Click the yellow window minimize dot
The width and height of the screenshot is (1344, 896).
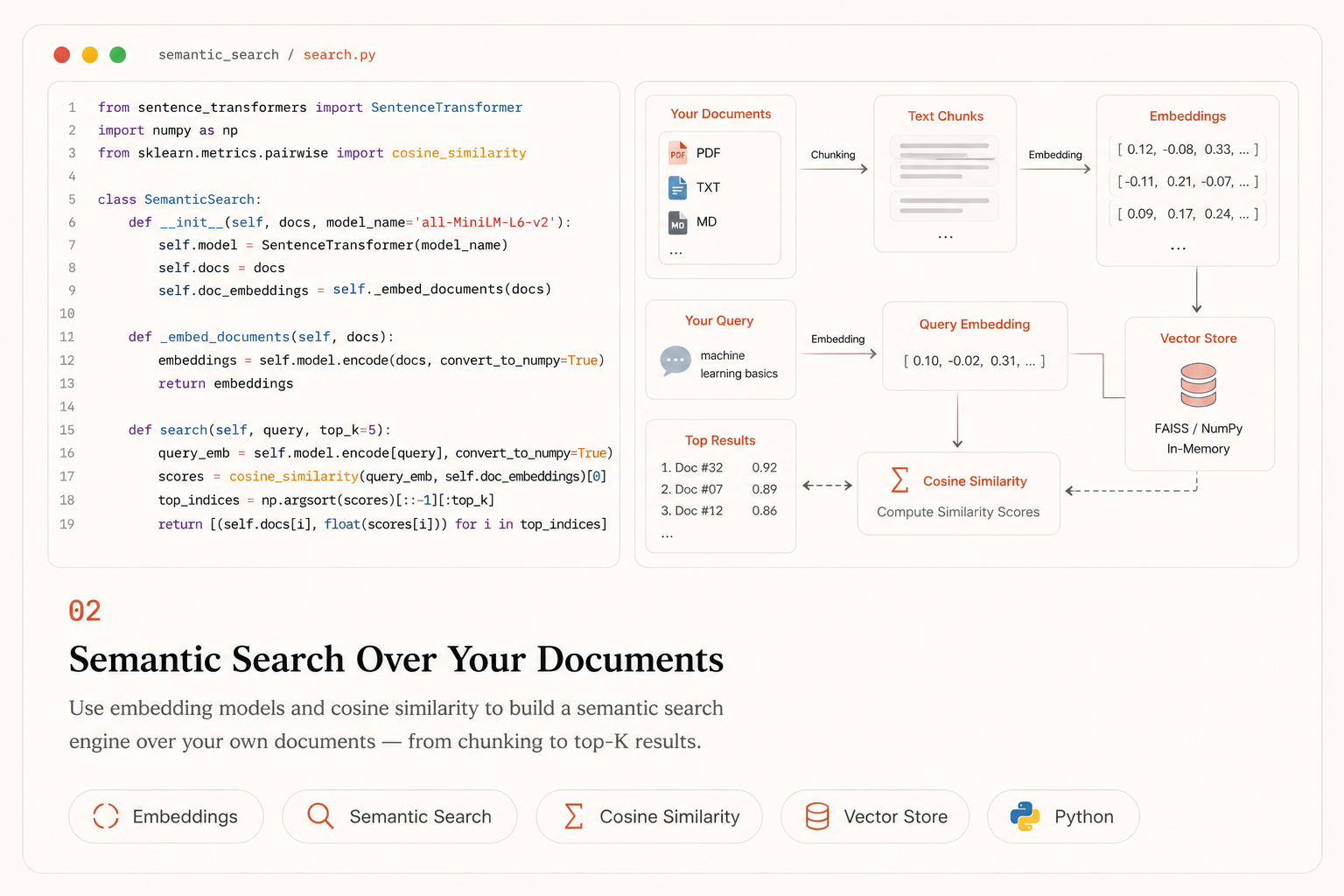(90, 54)
